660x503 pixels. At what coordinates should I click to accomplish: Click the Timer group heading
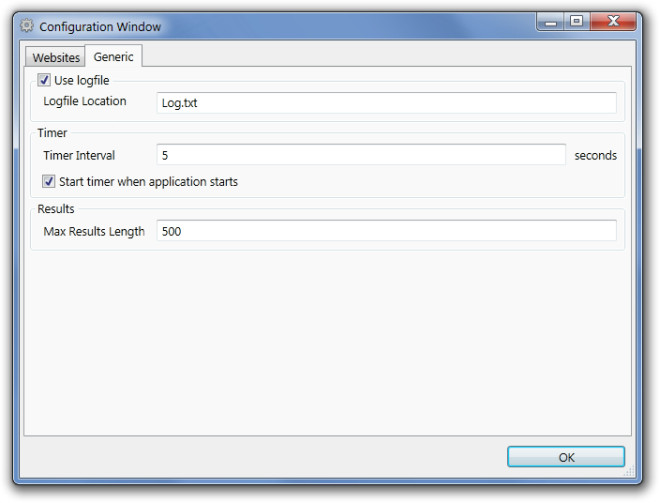(x=52, y=133)
